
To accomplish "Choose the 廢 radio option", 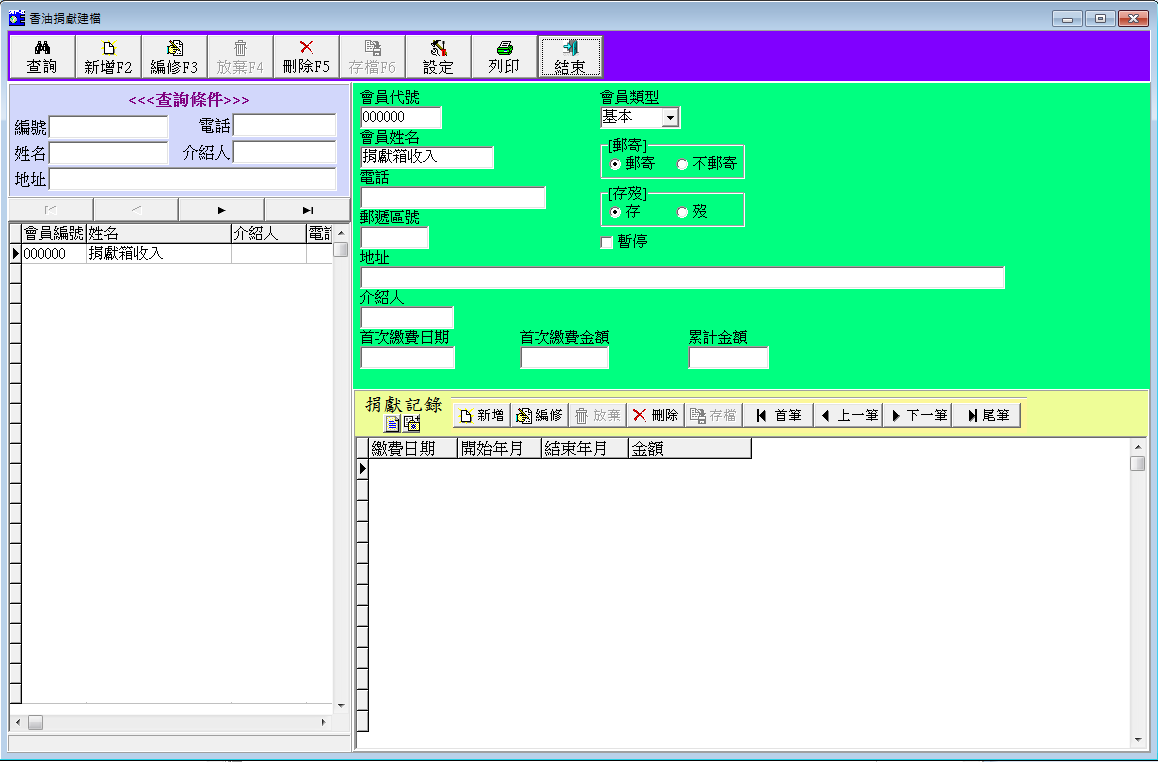I will (683, 212).
